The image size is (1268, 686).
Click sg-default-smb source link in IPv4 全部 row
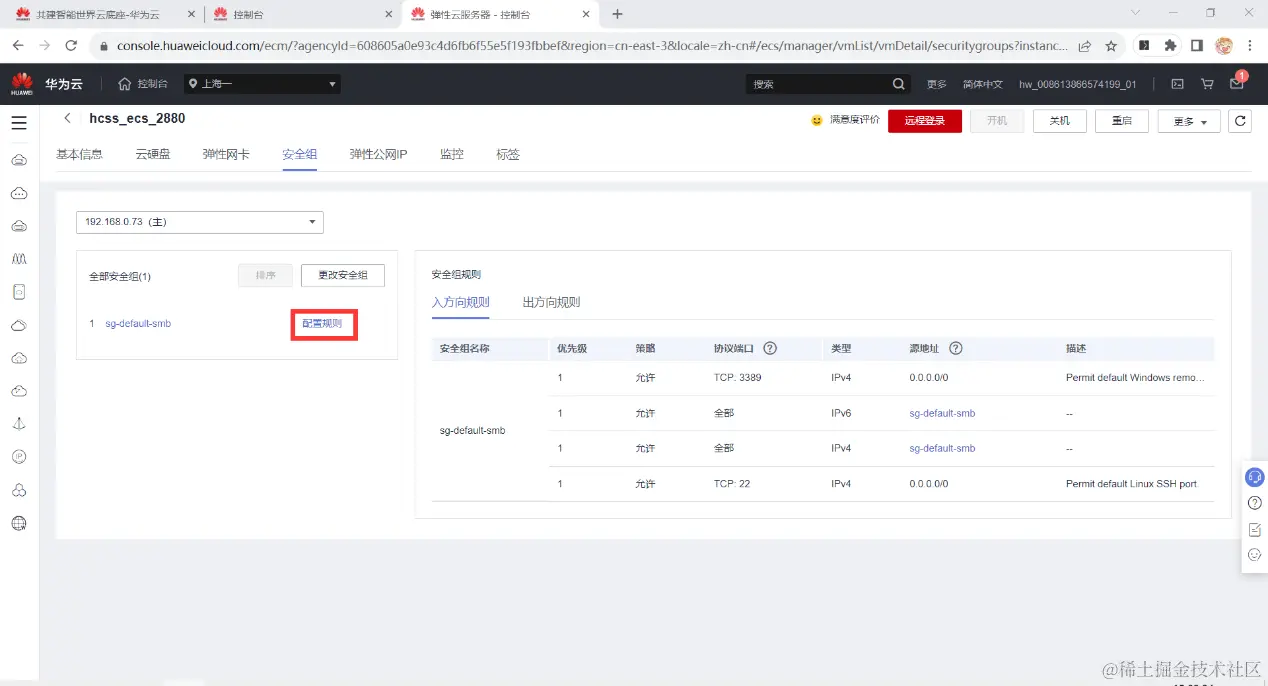point(942,448)
